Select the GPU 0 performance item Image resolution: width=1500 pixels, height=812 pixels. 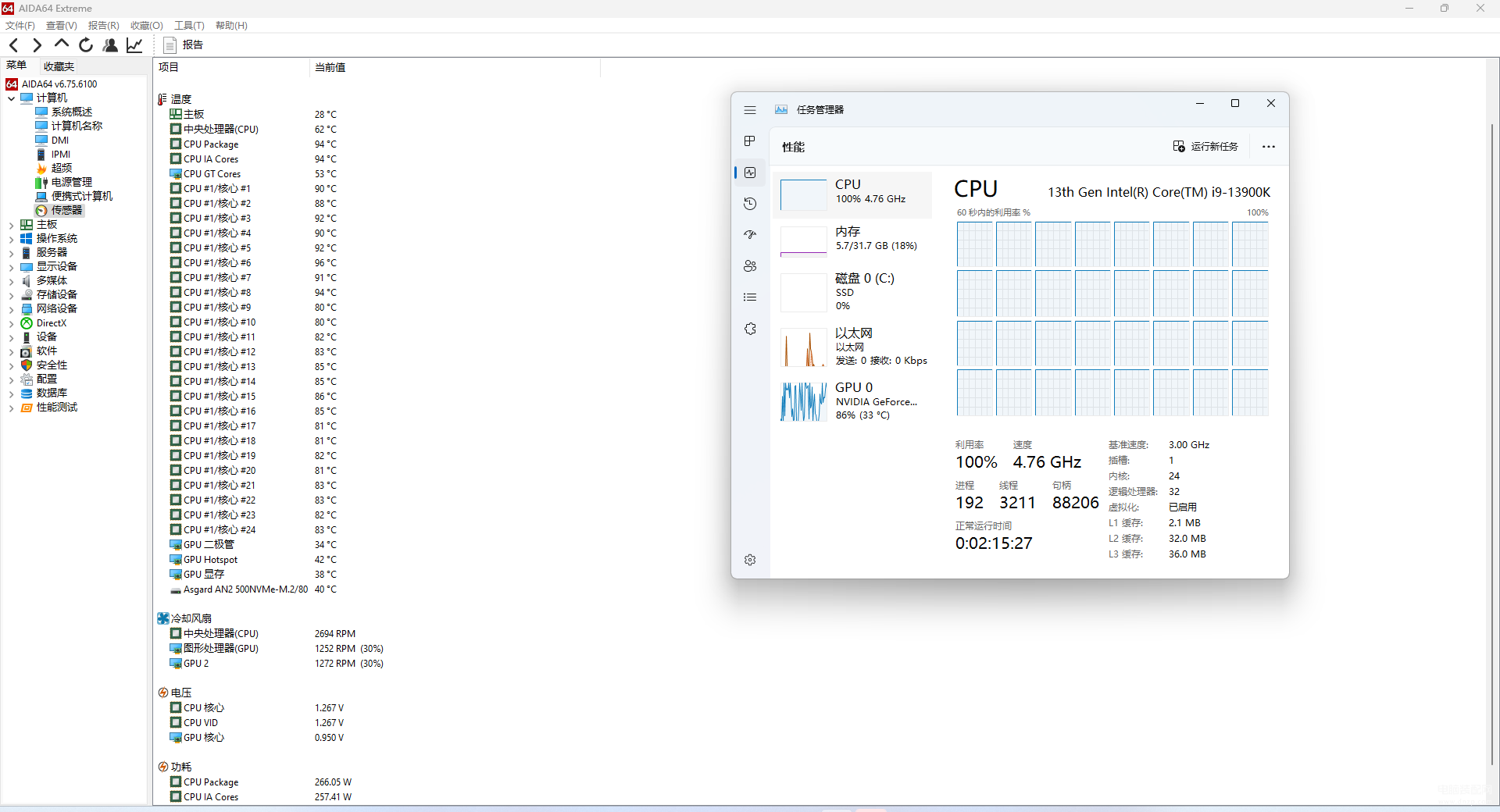[853, 402]
